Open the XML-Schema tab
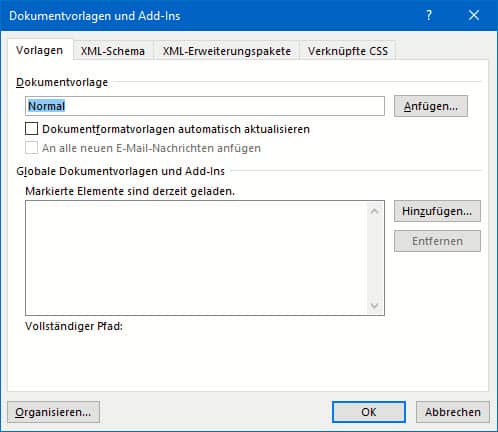498x432 pixels. point(113,51)
